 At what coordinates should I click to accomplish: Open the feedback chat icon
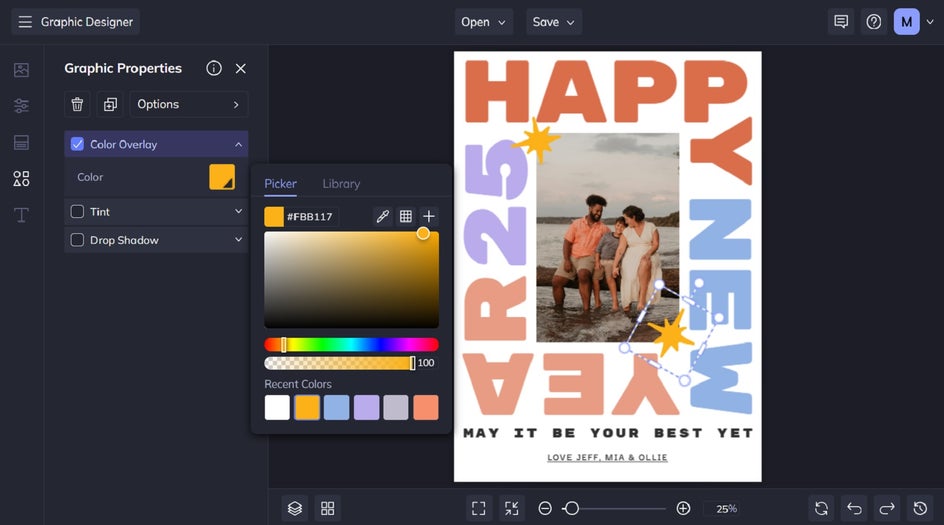pos(841,22)
